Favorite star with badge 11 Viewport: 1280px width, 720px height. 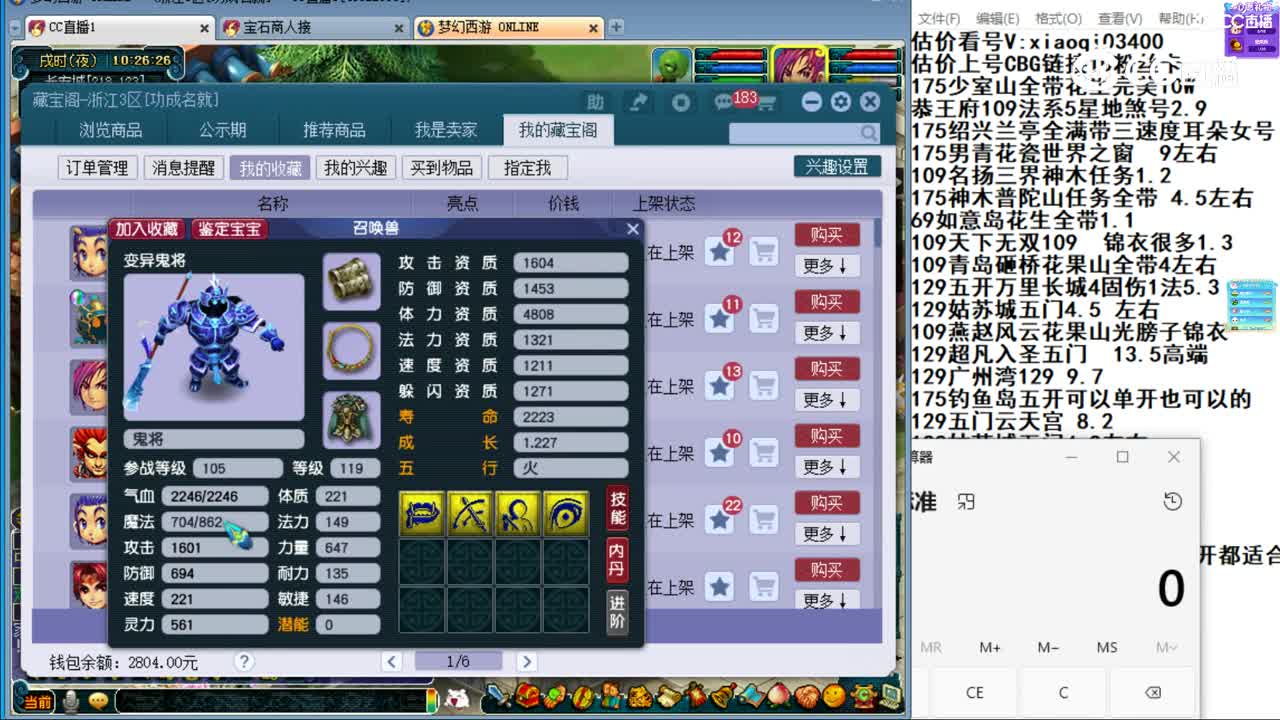(720, 319)
